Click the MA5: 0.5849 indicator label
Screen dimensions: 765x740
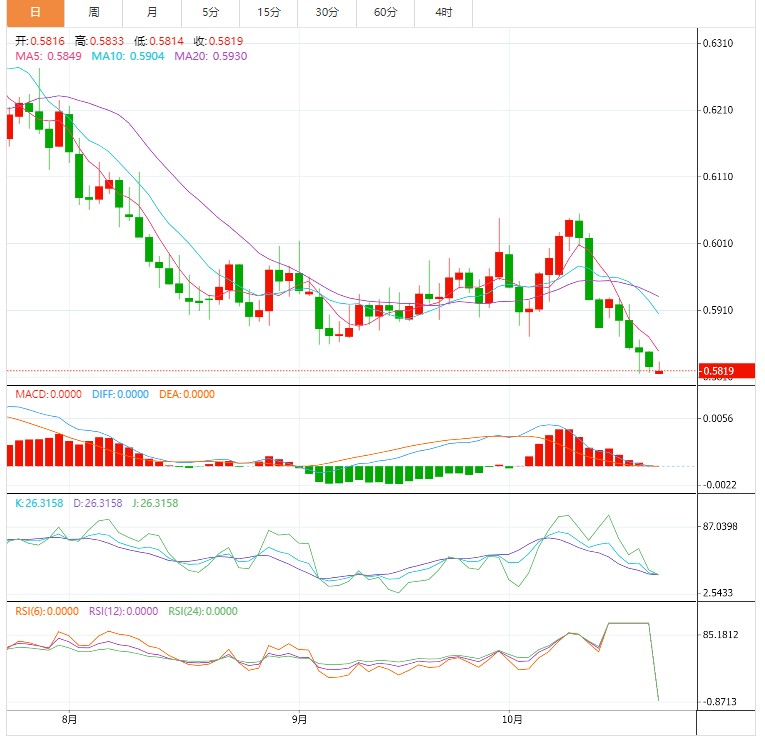(x=49, y=57)
